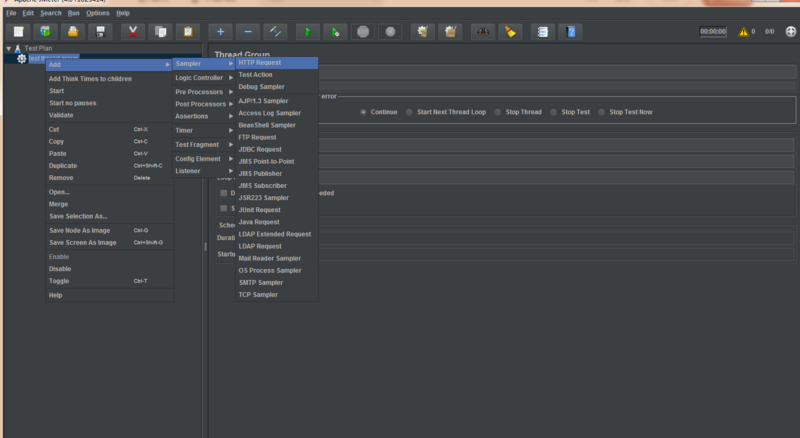
Task: Open the Run menu in menu bar
Action: [x=73, y=13]
